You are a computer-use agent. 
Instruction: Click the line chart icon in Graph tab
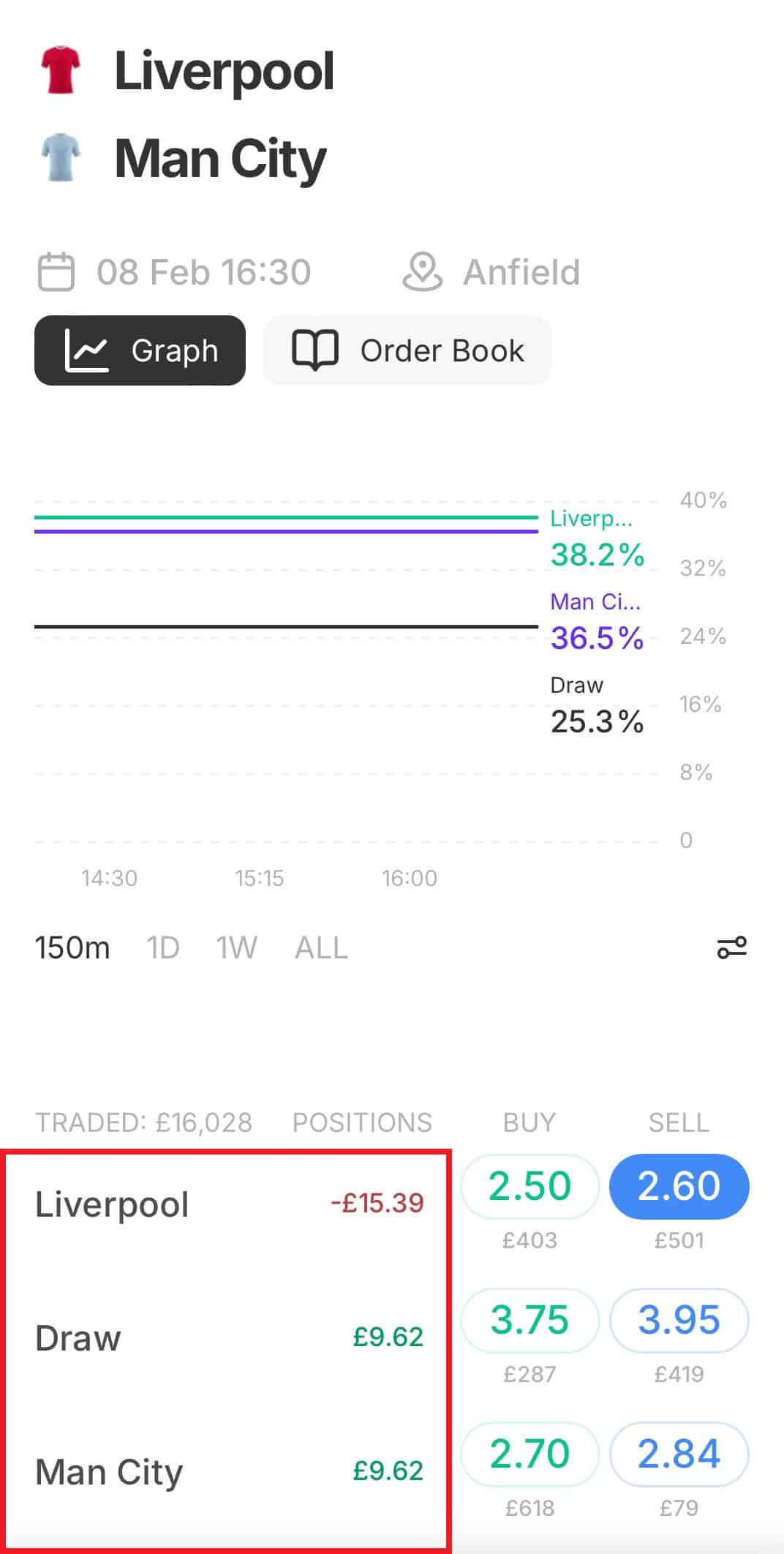click(86, 350)
